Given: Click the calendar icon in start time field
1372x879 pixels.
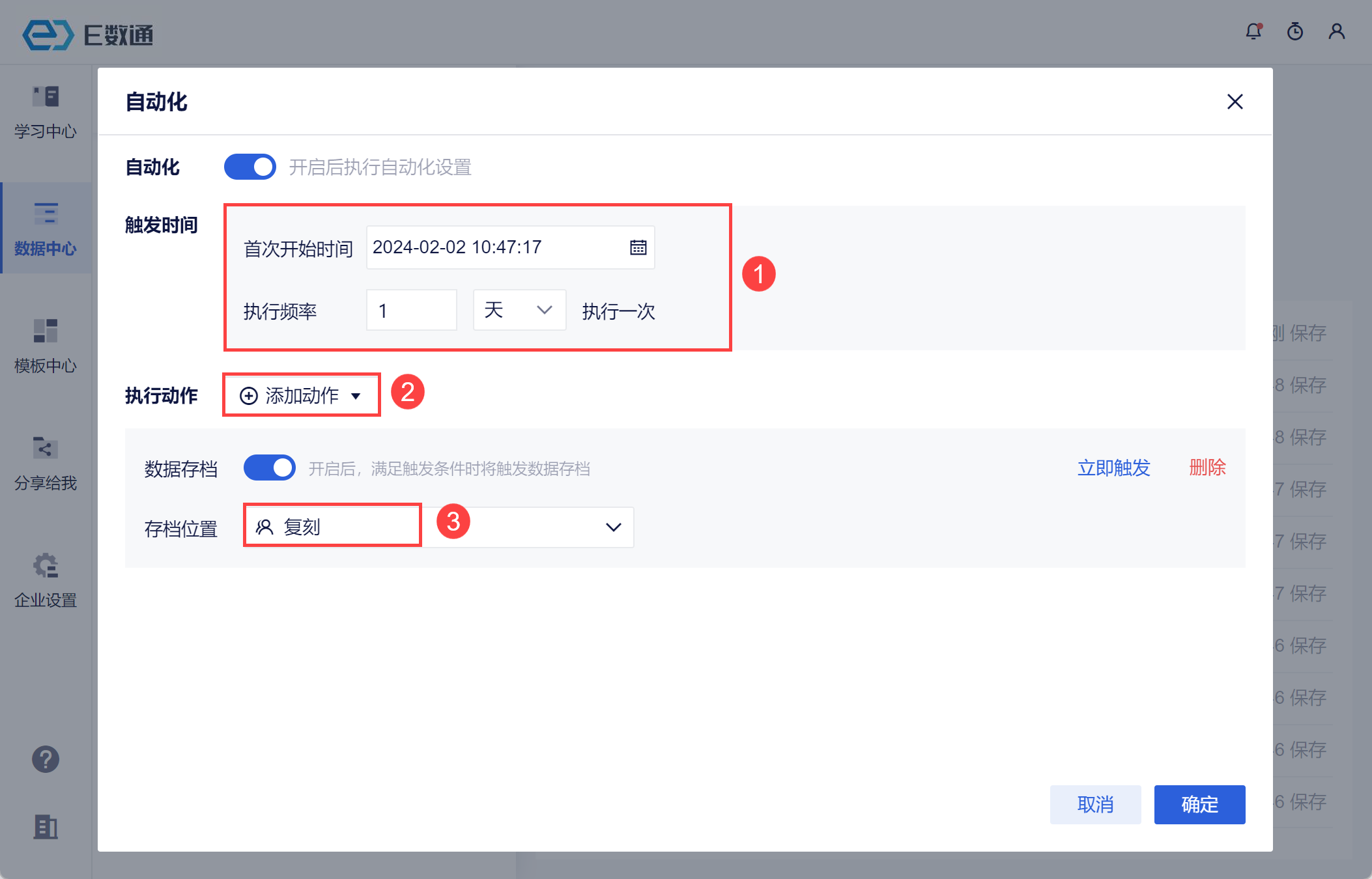Looking at the screenshot, I should pyautogui.click(x=638, y=247).
